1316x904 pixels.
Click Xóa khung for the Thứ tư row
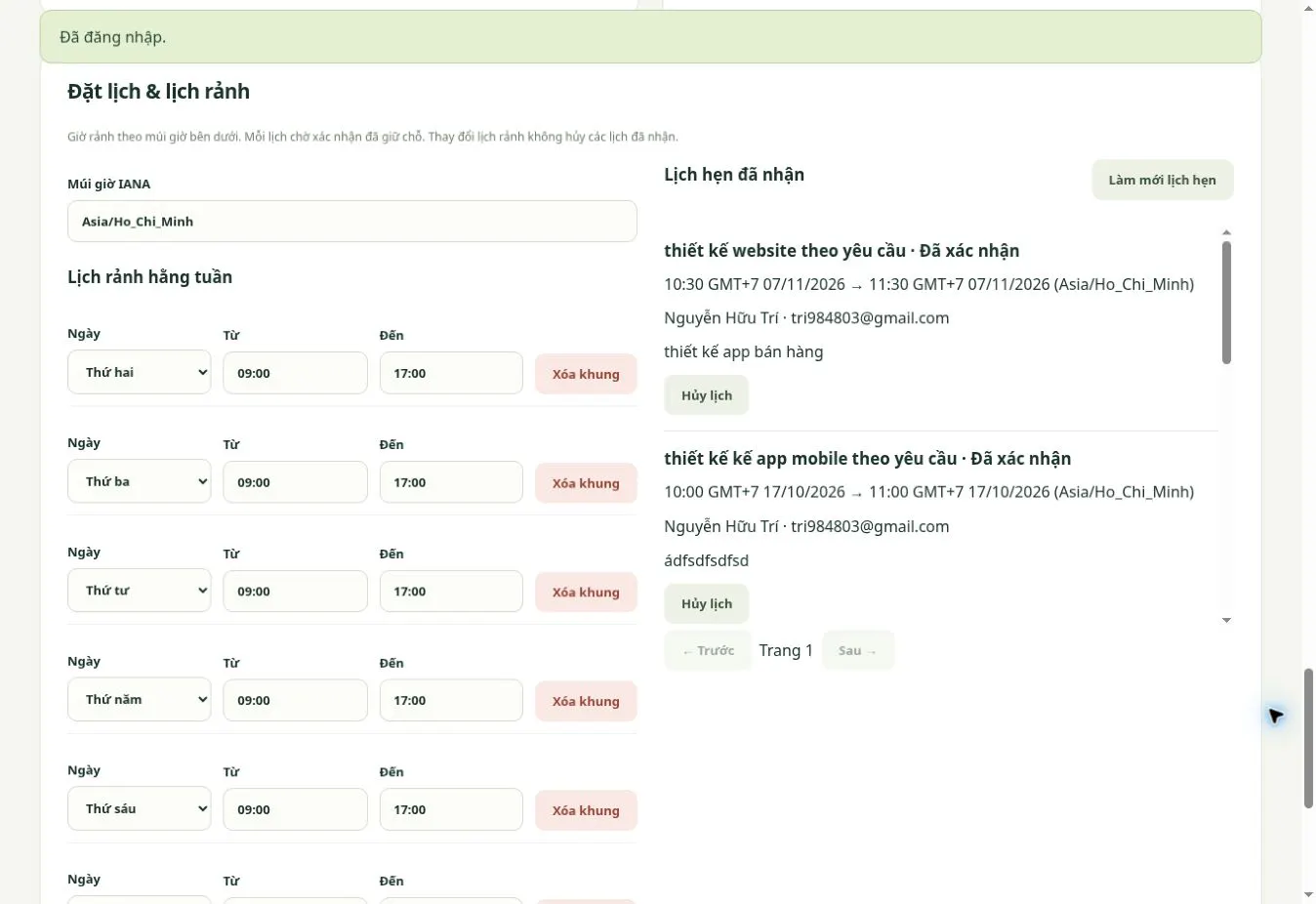586,593
